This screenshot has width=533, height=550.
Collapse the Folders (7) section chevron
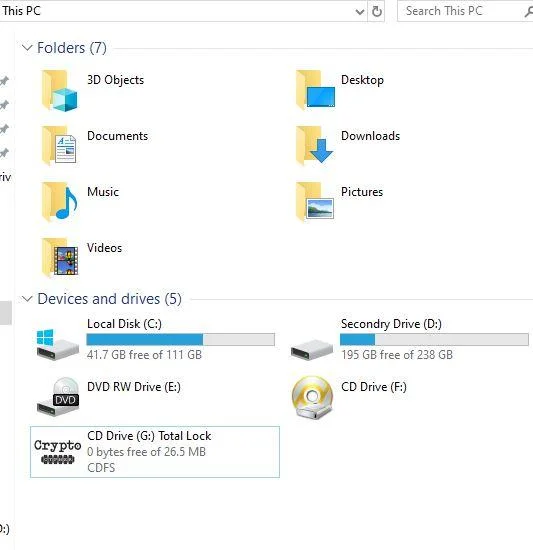point(27,47)
